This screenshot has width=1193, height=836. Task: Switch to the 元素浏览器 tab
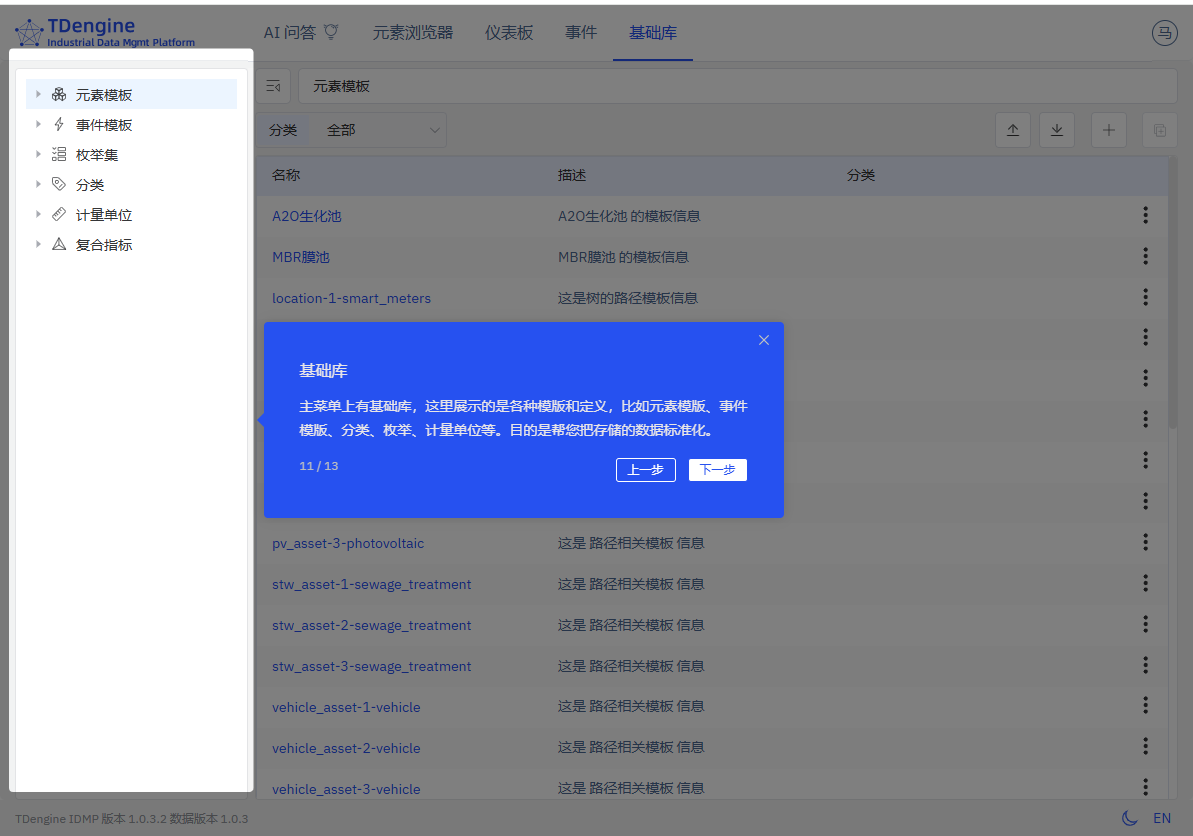412,33
